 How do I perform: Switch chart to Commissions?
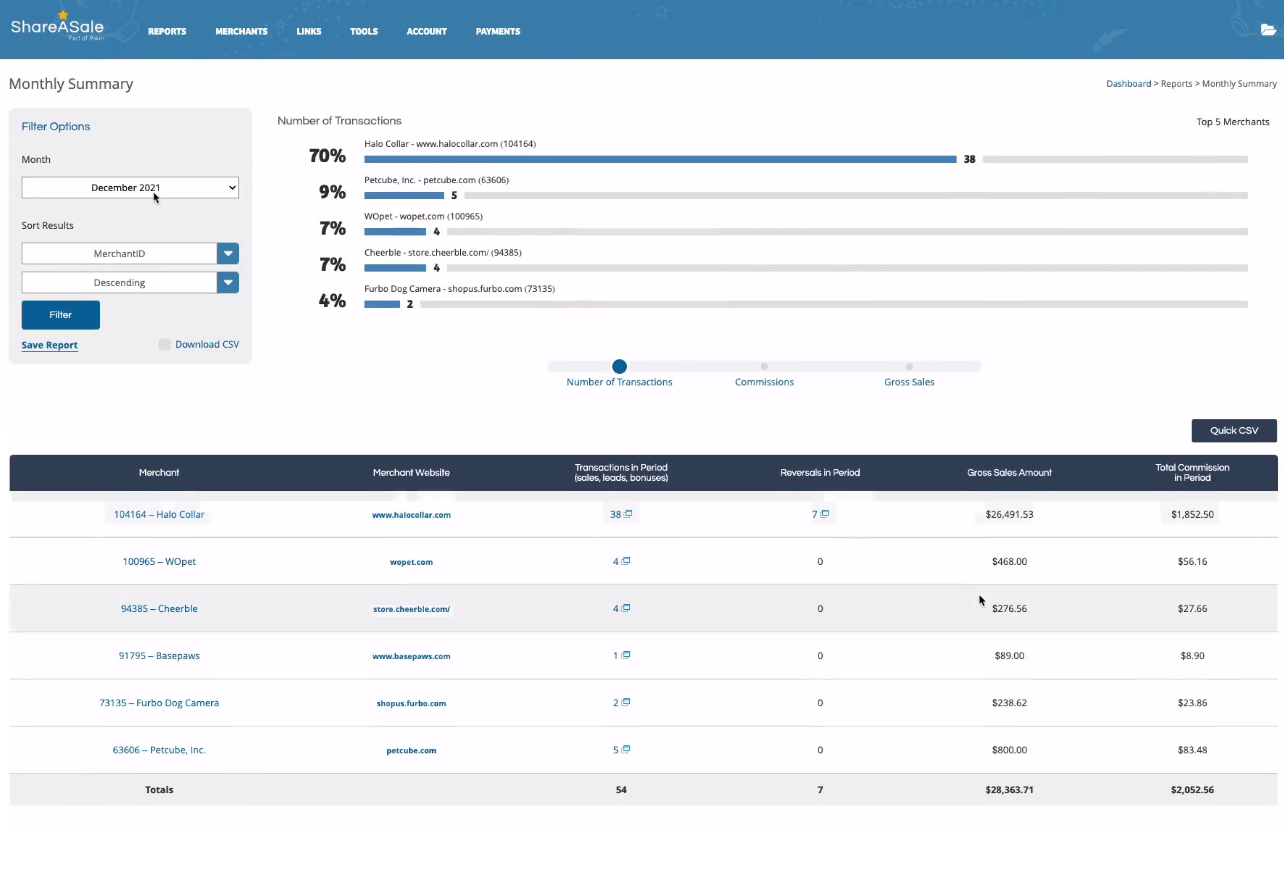(764, 367)
